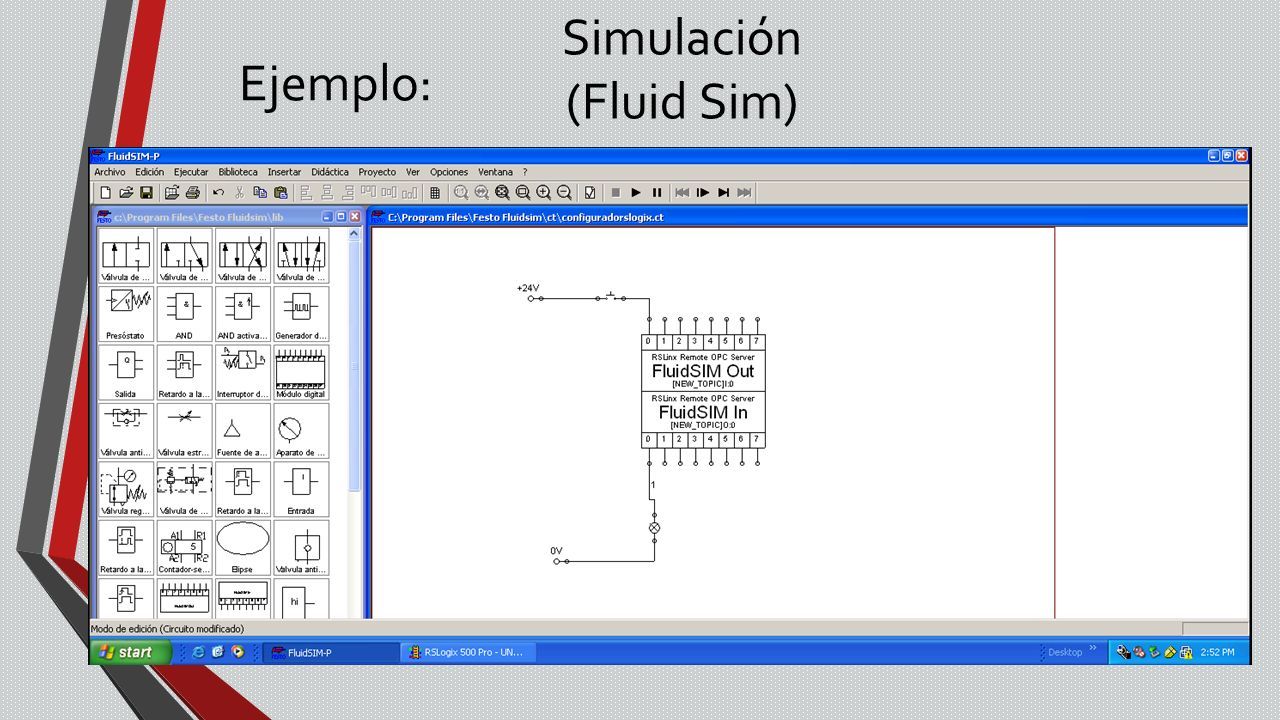Select the AND activa... component in library
Screen dimensions: 1280x720
[x=243, y=314]
